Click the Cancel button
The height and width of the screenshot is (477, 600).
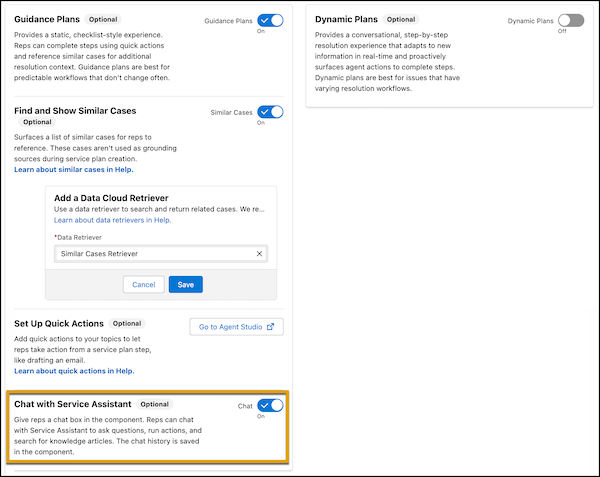(x=143, y=285)
